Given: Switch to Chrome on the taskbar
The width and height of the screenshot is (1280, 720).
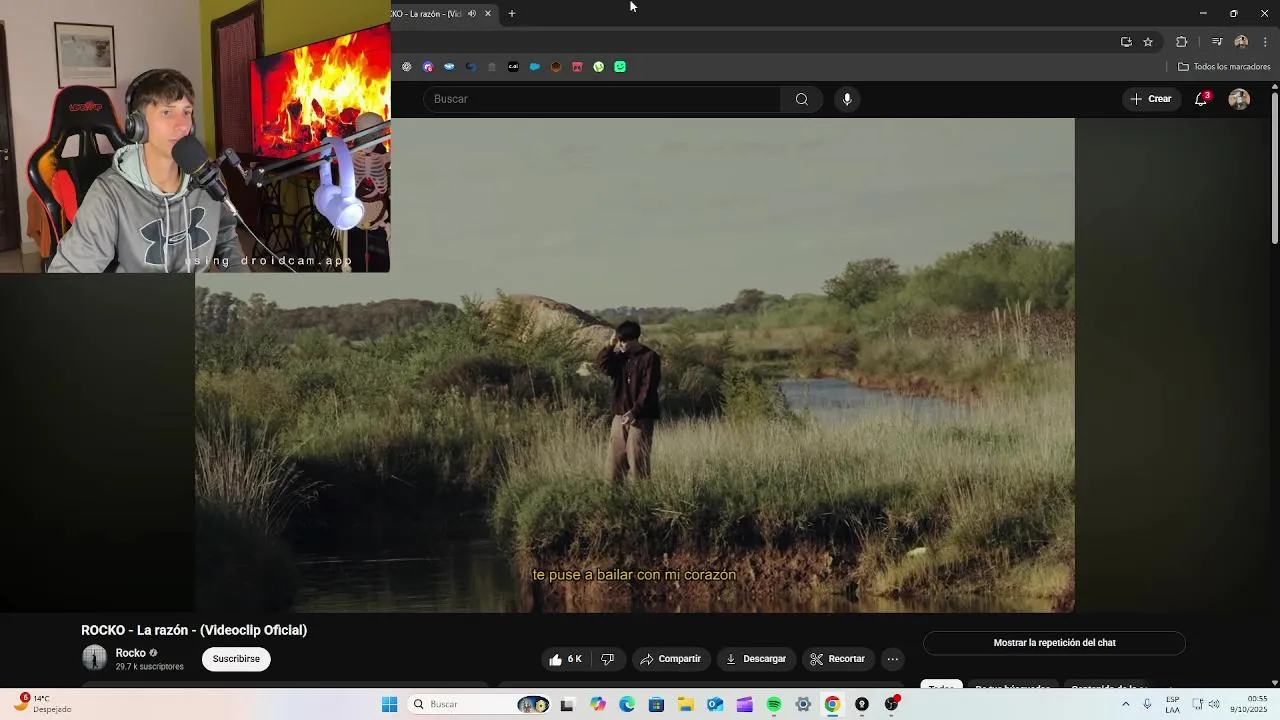Looking at the screenshot, I should (x=832, y=704).
